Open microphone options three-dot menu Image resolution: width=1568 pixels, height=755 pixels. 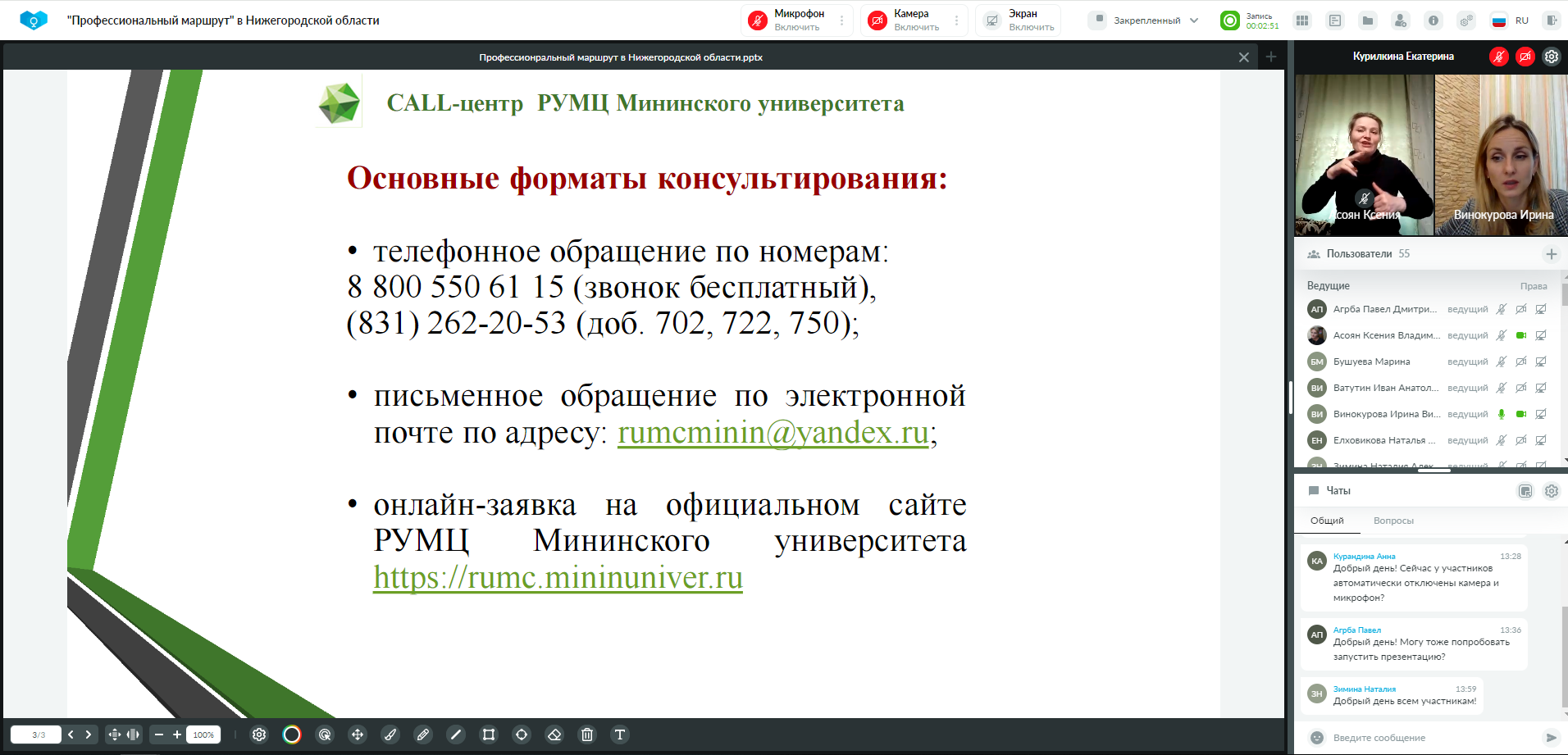[x=841, y=20]
